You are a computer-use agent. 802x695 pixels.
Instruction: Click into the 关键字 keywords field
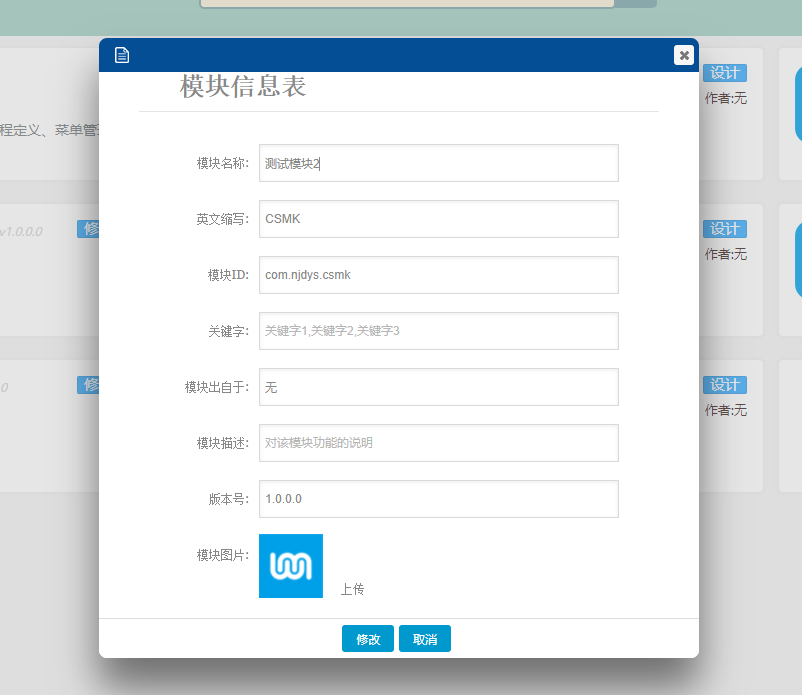tap(438, 331)
